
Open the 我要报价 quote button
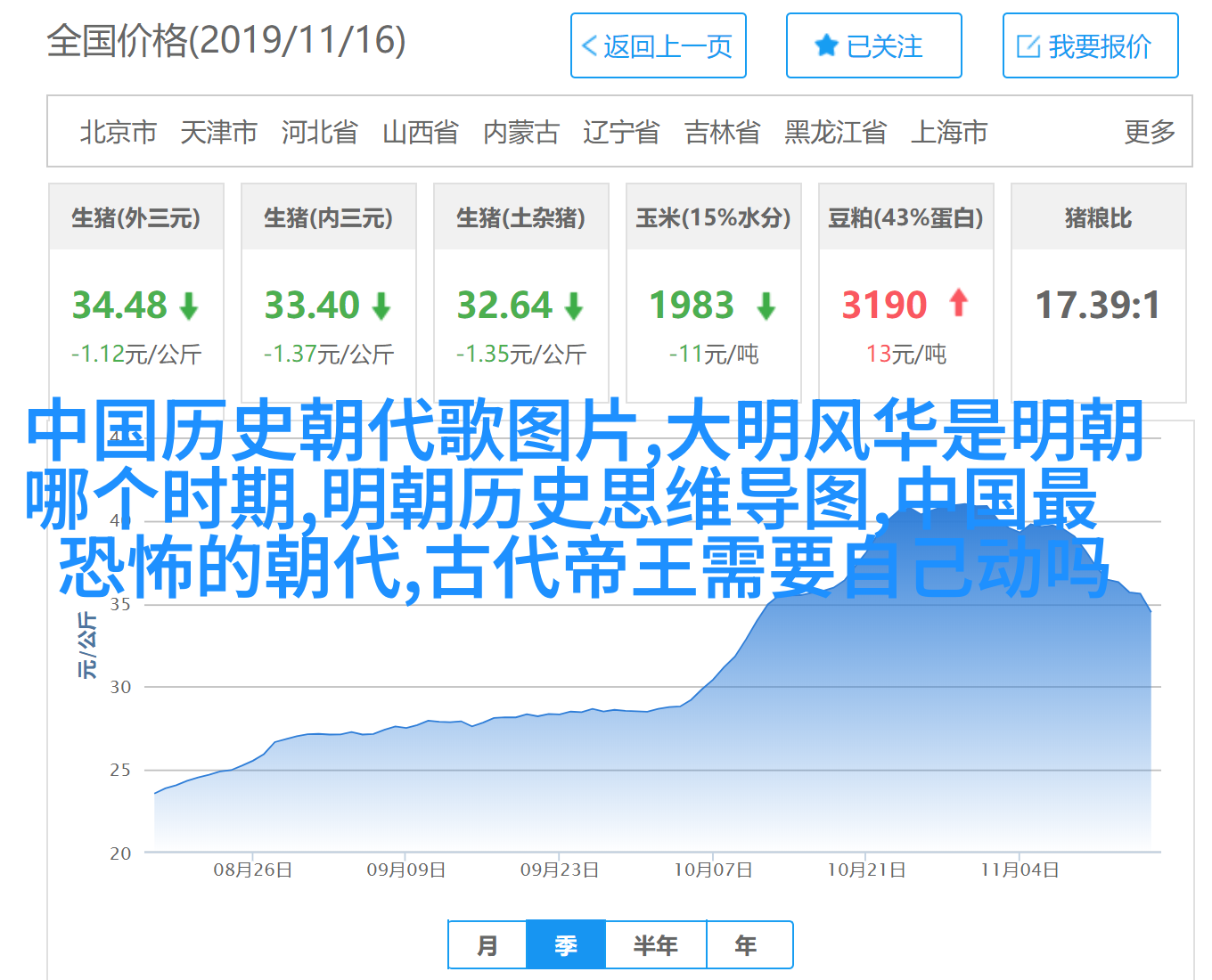coord(1091,45)
